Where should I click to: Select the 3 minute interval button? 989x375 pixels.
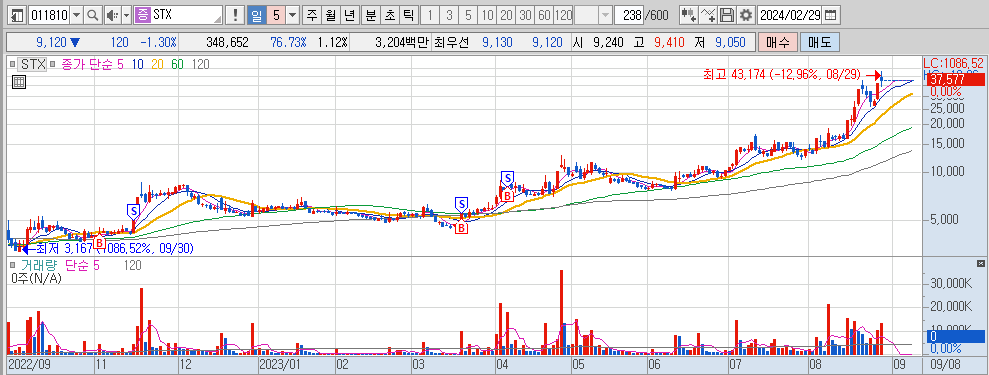449,15
